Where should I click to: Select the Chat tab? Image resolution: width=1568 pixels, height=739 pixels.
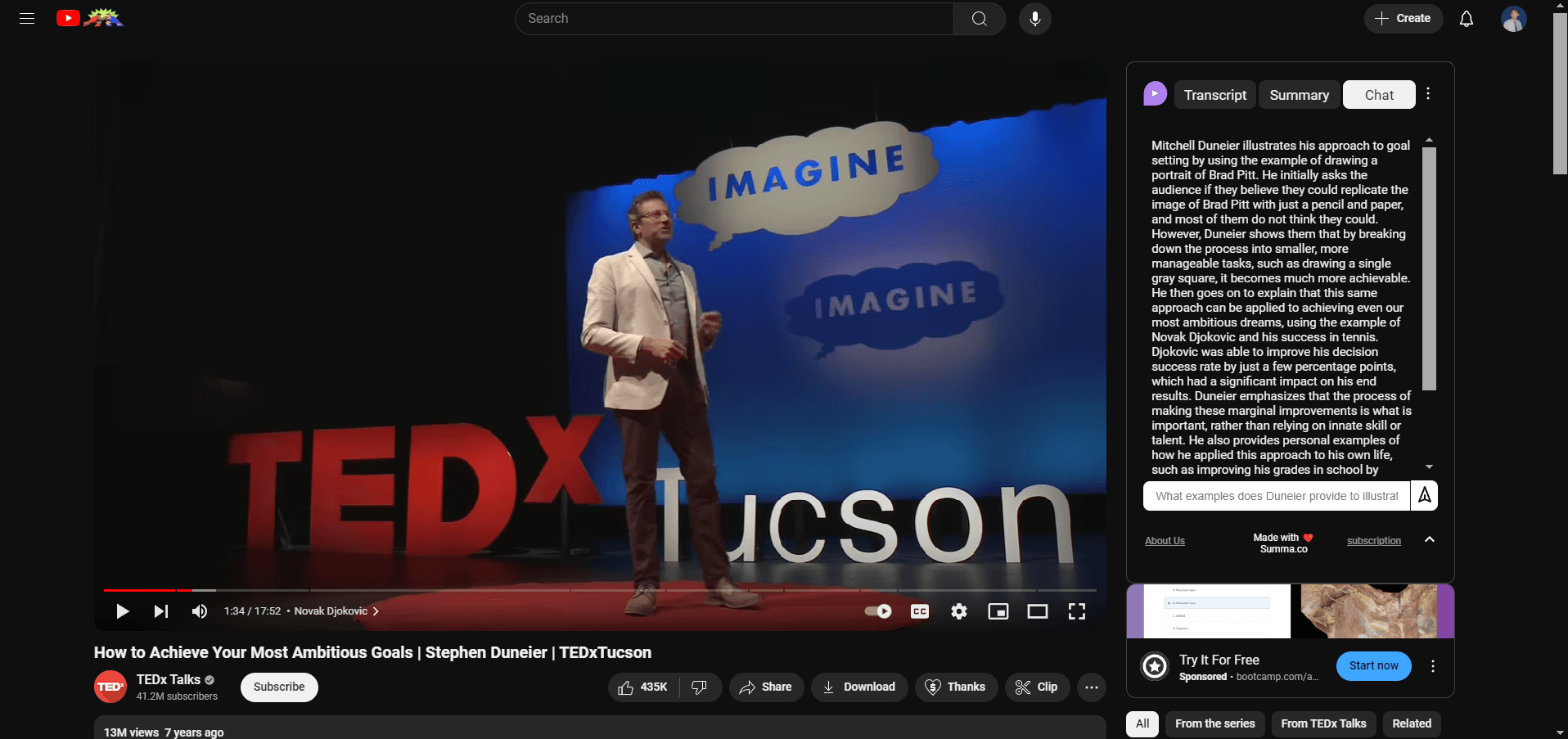tap(1379, 95)
